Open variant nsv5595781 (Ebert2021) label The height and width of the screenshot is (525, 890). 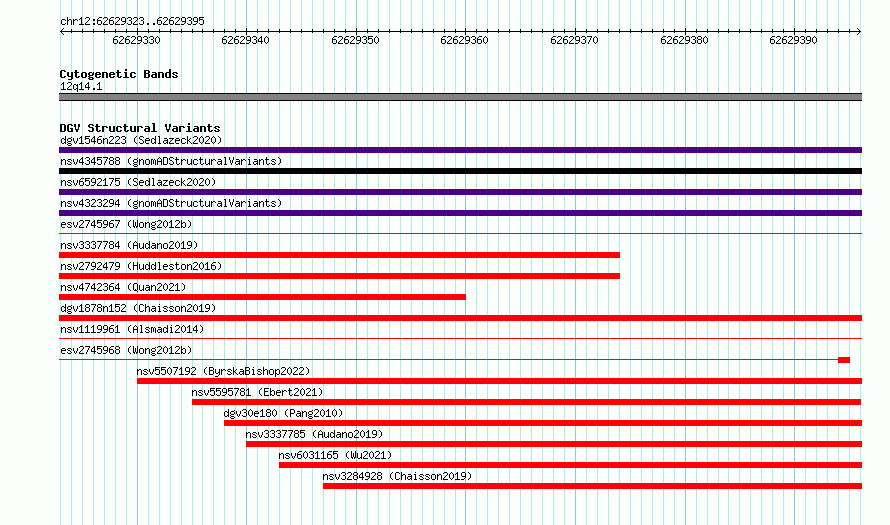tap(257, 392)
